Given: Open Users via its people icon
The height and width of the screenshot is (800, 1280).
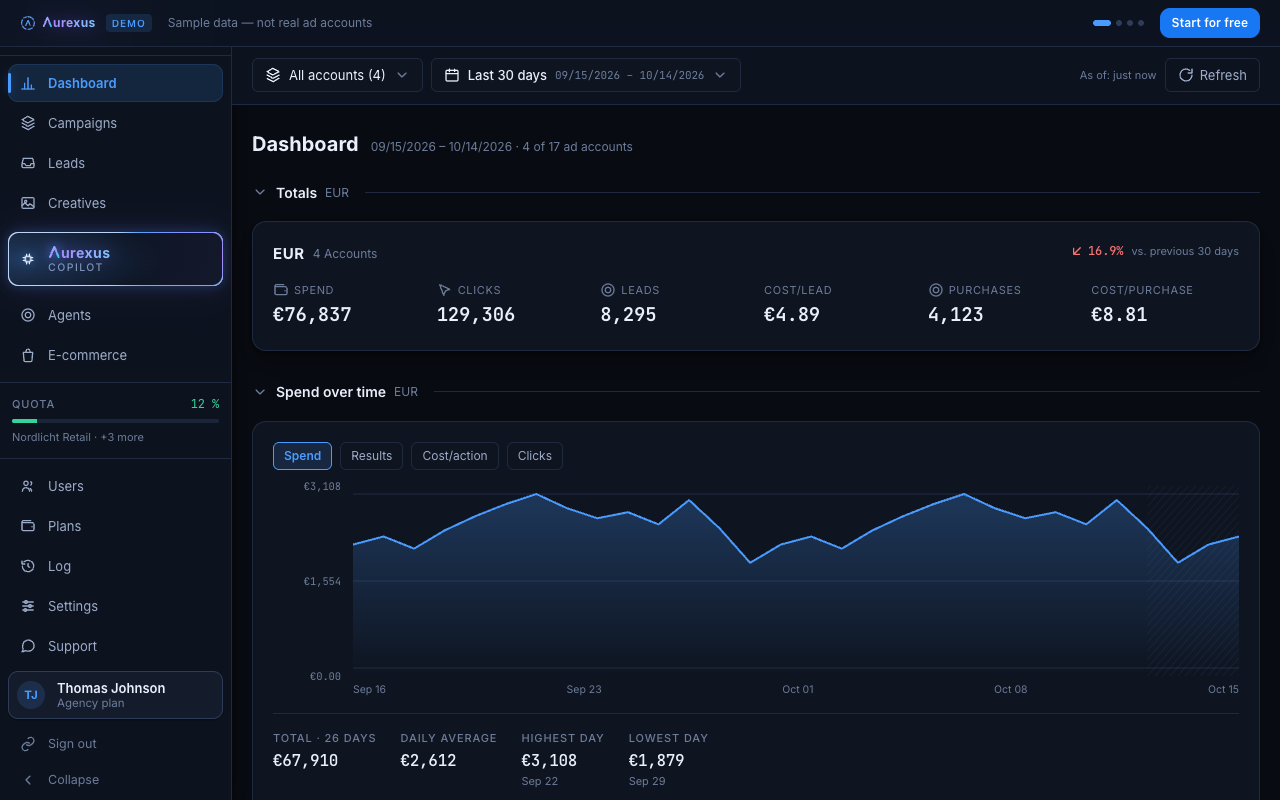Looking at the screenshot, I should tap(28, 486).
